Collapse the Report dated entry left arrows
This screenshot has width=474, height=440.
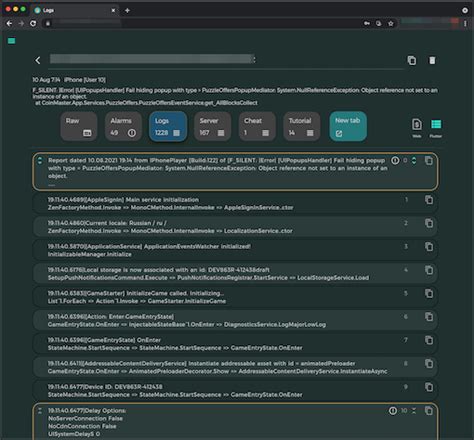pyautogui.click(x=40, y=160)
